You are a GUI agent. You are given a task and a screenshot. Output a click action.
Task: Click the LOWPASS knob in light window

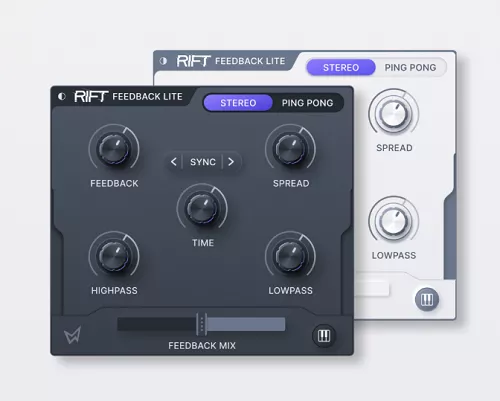coord(394,221)
